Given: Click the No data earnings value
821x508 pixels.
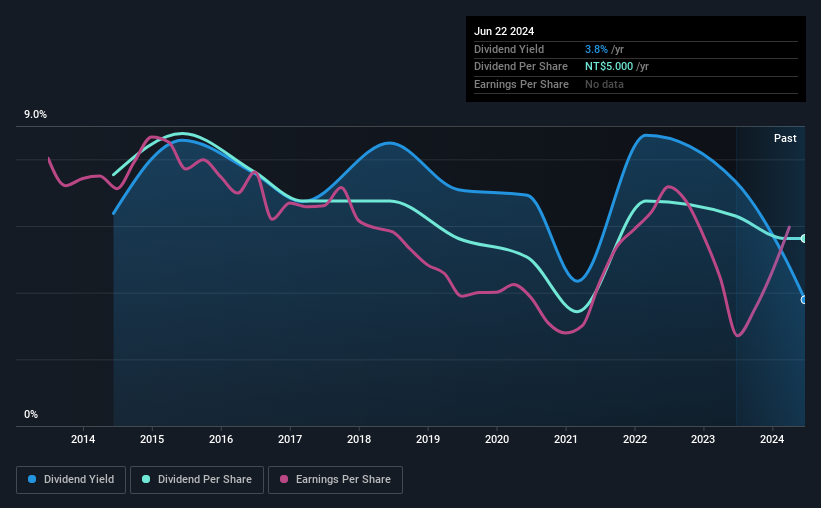Looking at the screenshot, I should click(x=604, y=84).
